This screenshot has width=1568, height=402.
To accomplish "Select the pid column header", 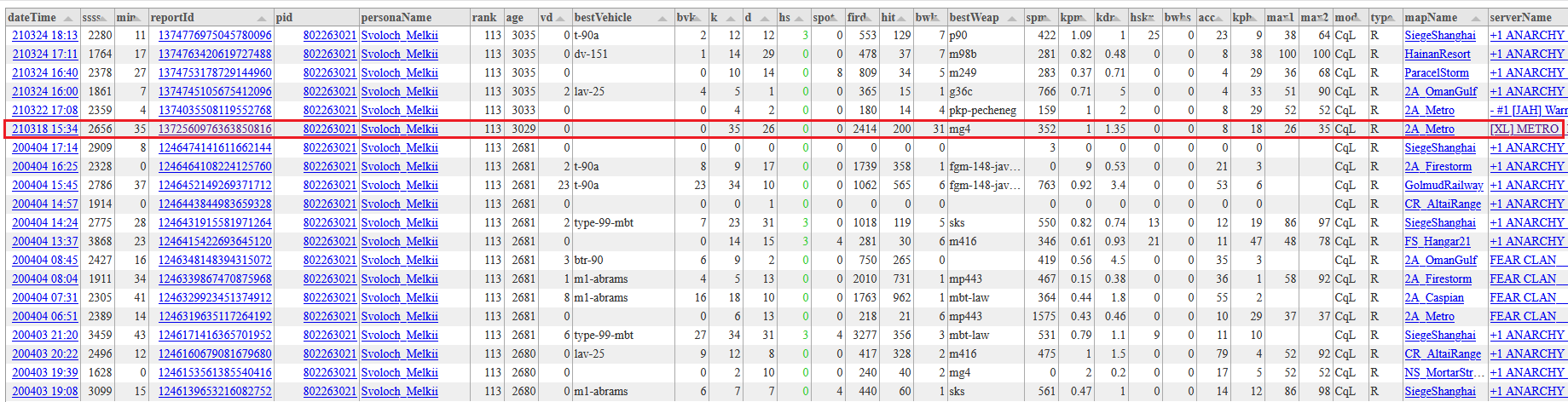I will (x=285, y=18).
